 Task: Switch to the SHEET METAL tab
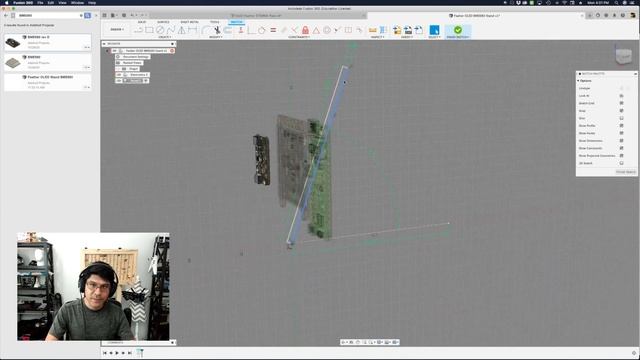pos(189,22)
